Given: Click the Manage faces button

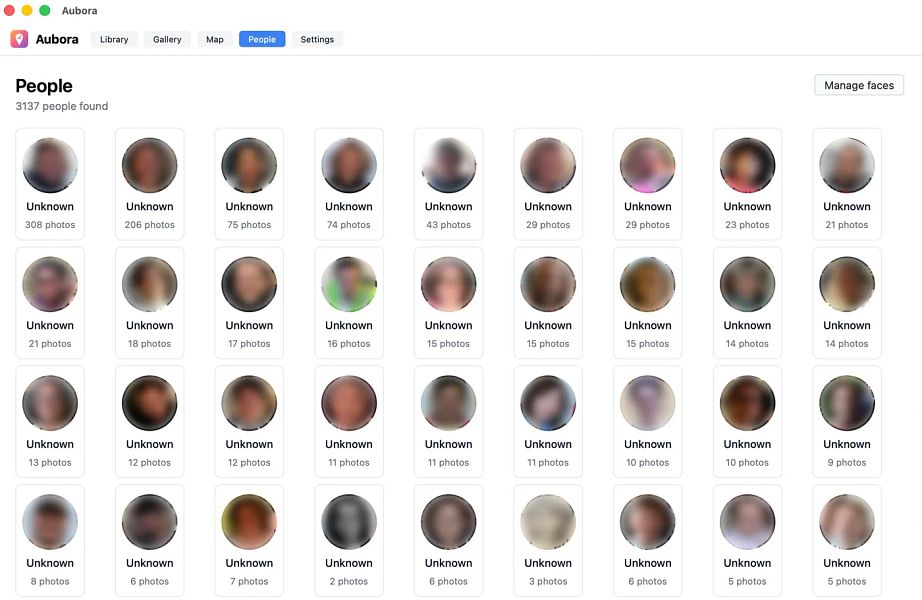Looking at the screenshot, I should coord(858,85).
